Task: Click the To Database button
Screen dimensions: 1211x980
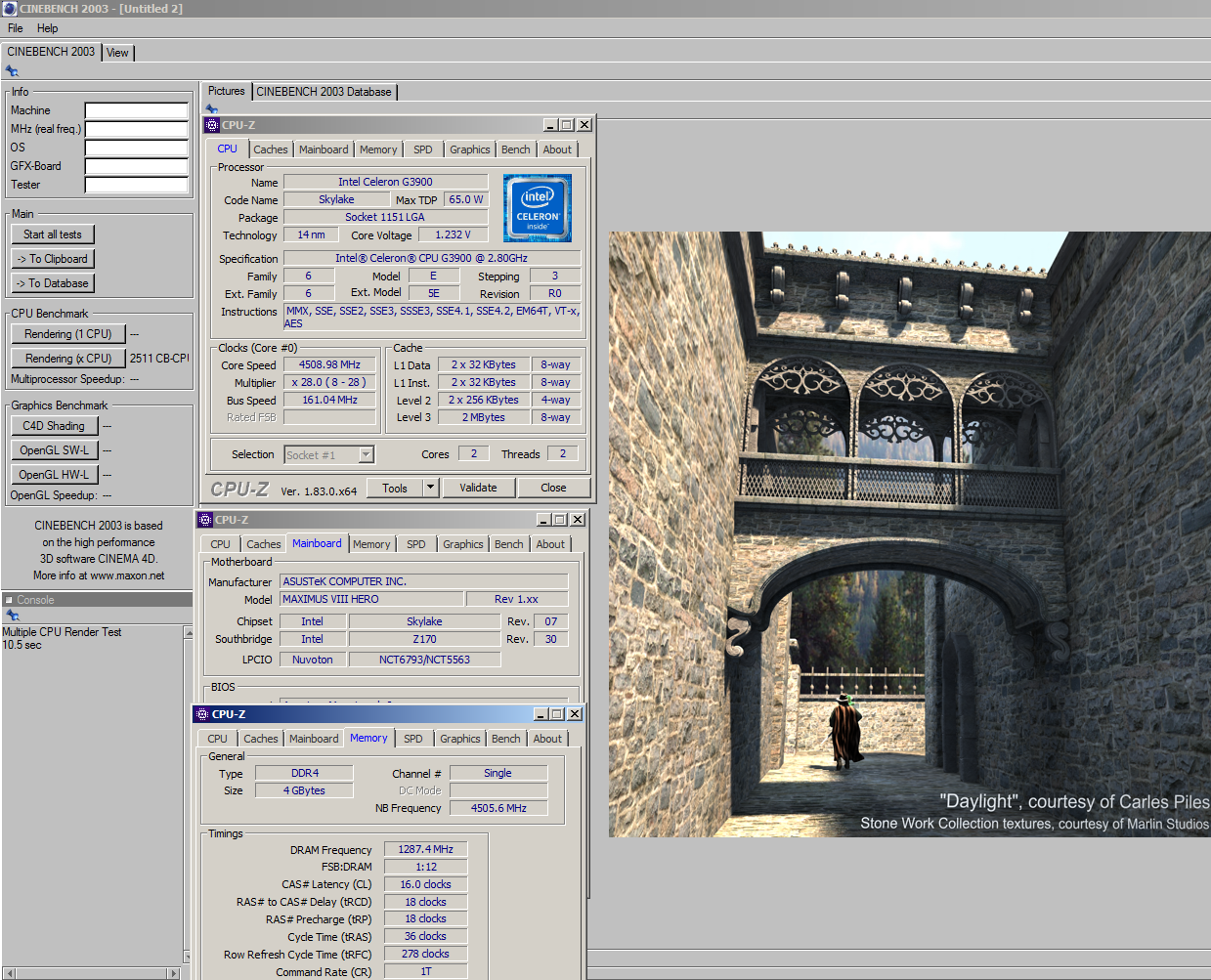Action: 53,283
